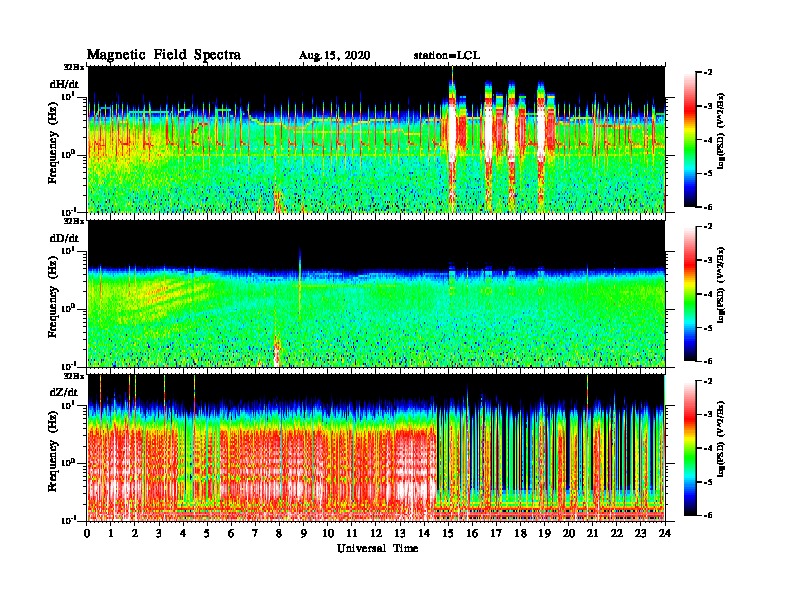Click inside the dD/dt spectrogram plot
Screen dimensions: 792x612
pyautogui.click(x=376, y=293)
